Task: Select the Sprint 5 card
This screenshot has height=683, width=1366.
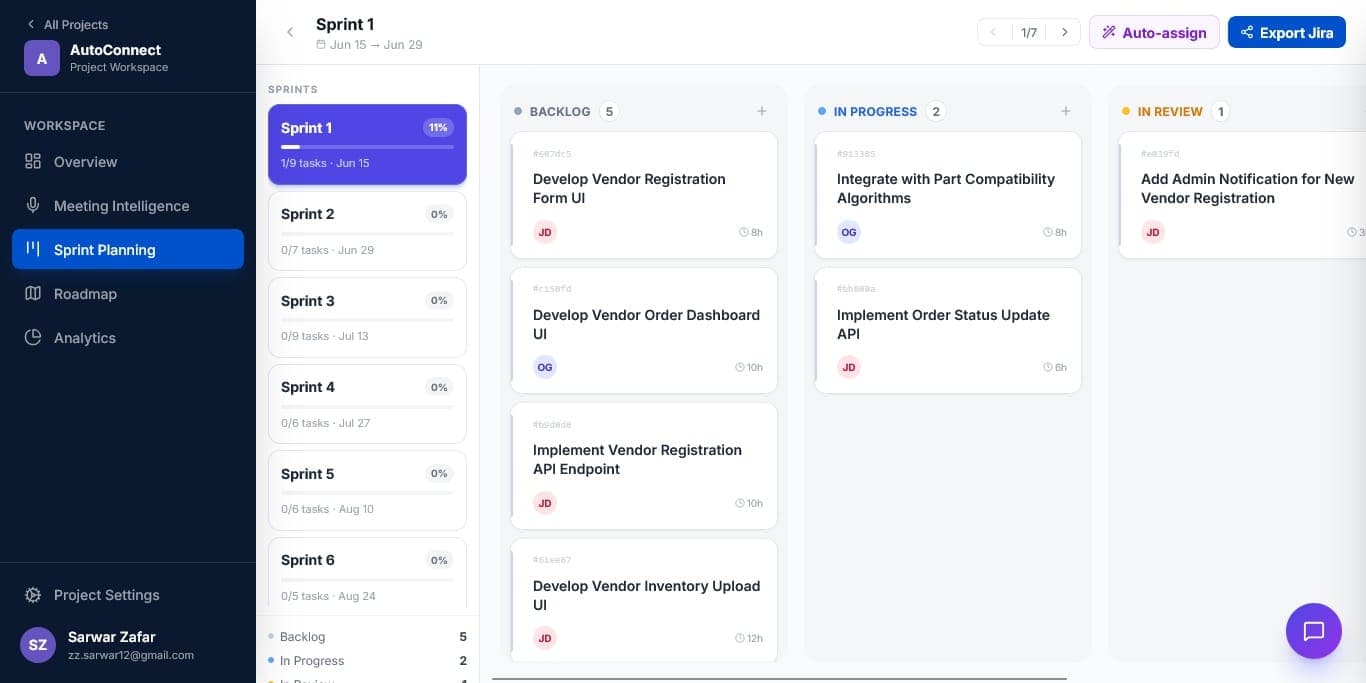Action: pyautogui.click(x=367, y=490)
